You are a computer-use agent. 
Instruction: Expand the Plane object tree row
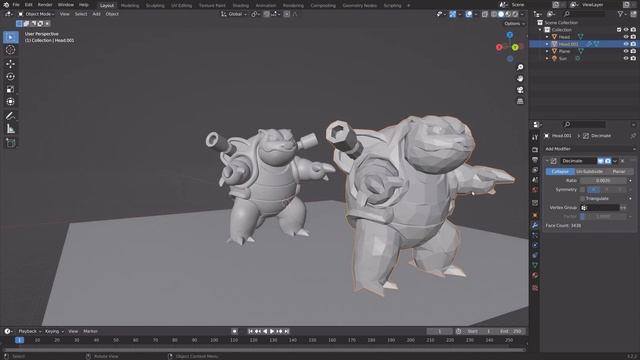547,51
